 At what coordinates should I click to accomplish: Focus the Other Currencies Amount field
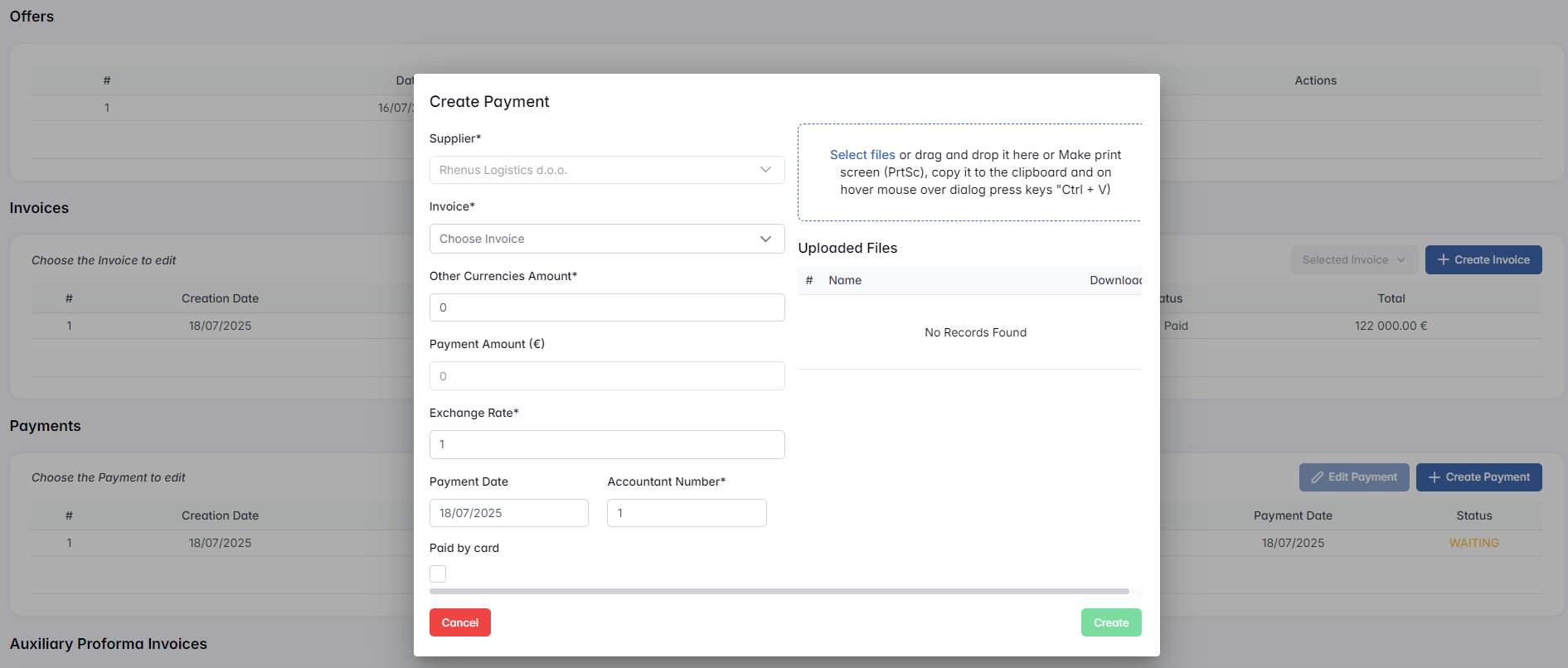coord(606,307)
